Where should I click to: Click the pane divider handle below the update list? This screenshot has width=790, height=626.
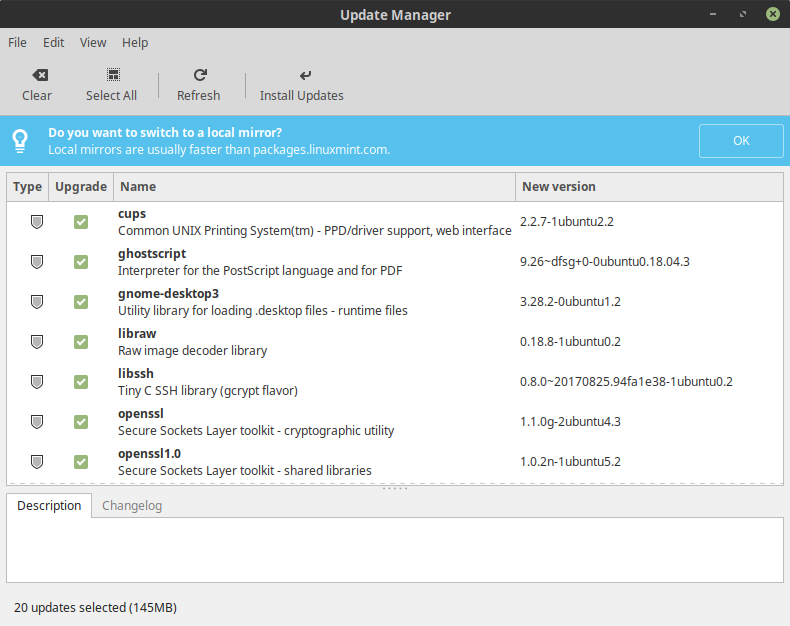pyautogui.click(x=395, y=488)
